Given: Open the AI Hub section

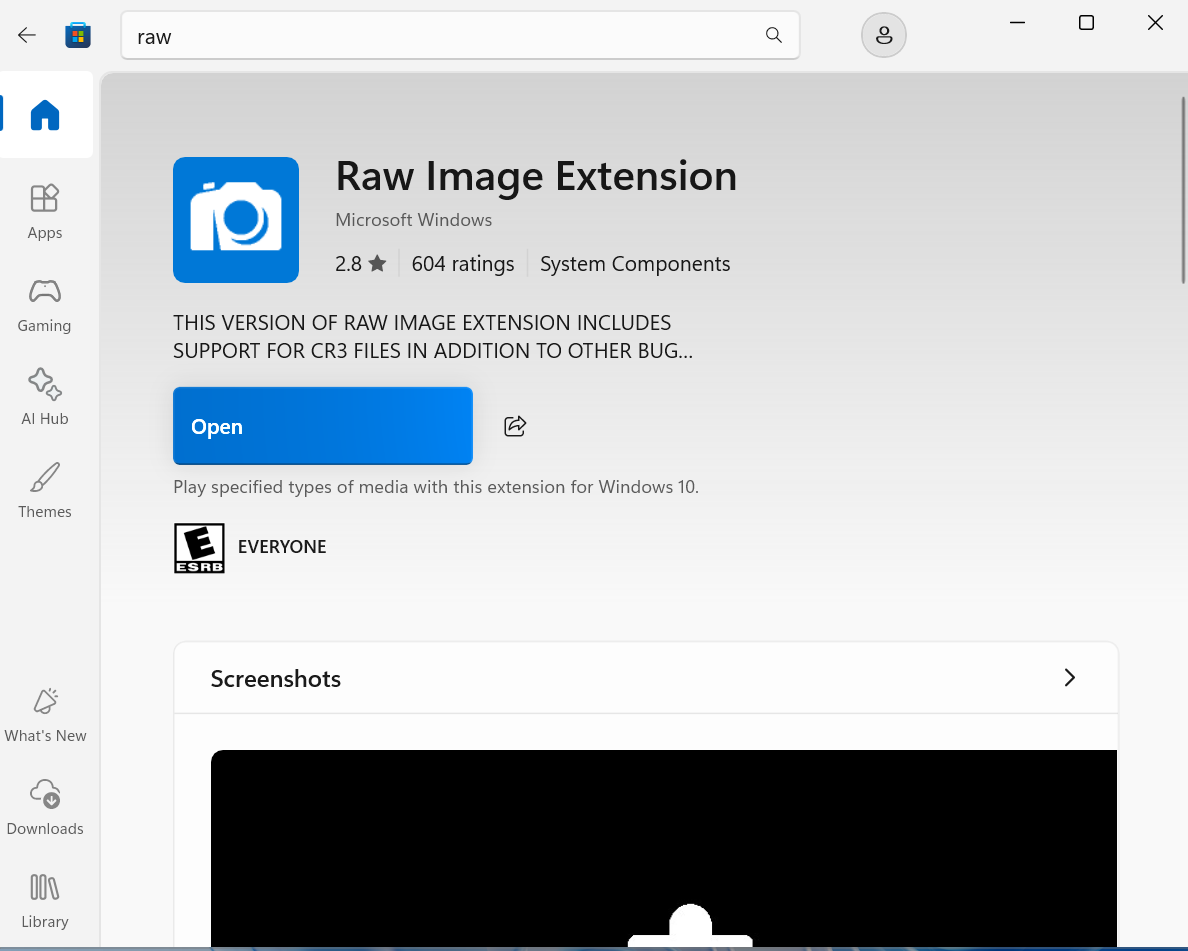Looking at the screenshot, I should coord(45,398).
